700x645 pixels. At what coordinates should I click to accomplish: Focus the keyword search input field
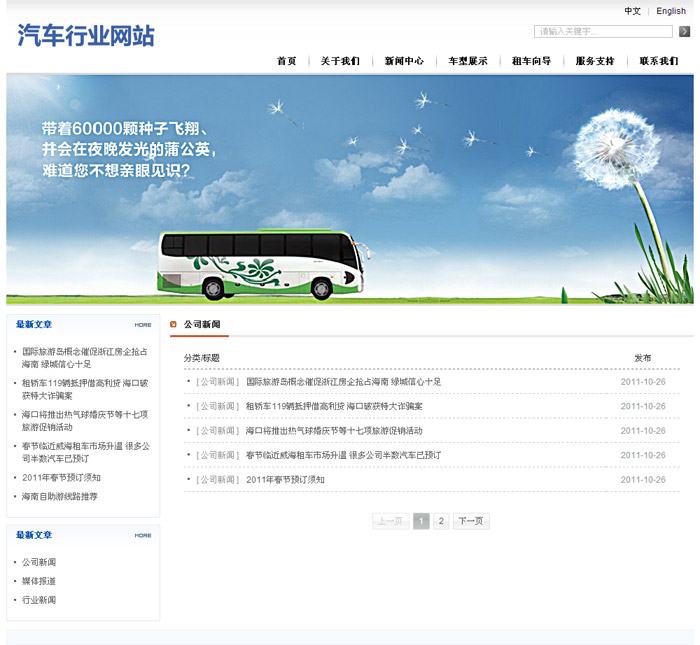pos(603,32)
